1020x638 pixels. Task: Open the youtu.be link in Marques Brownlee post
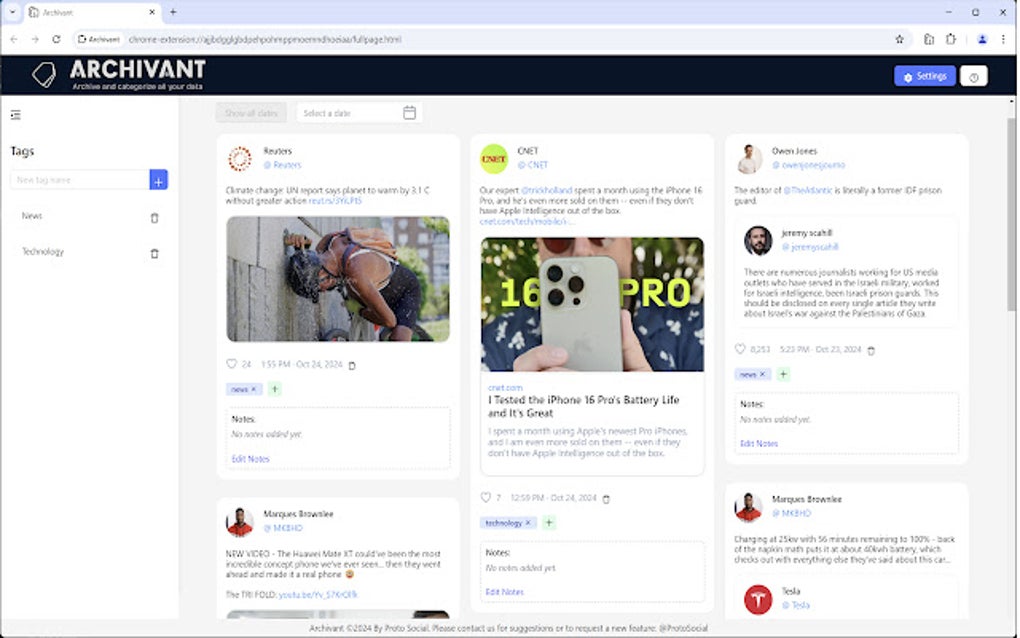318,595
